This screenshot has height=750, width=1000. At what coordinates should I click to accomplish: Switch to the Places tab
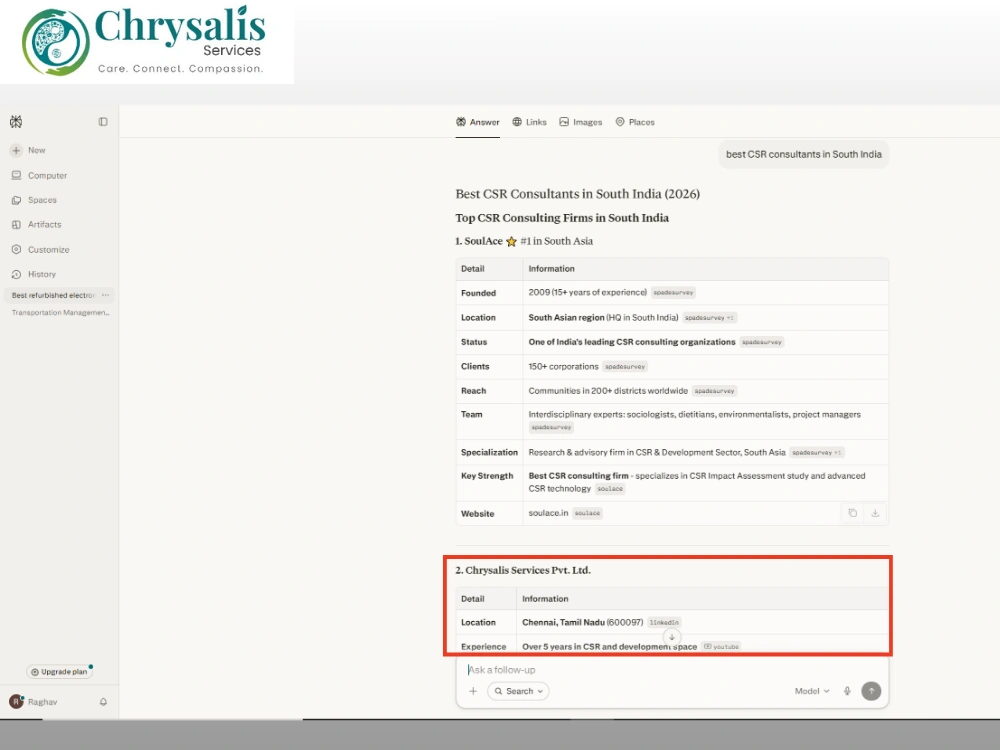635,122
